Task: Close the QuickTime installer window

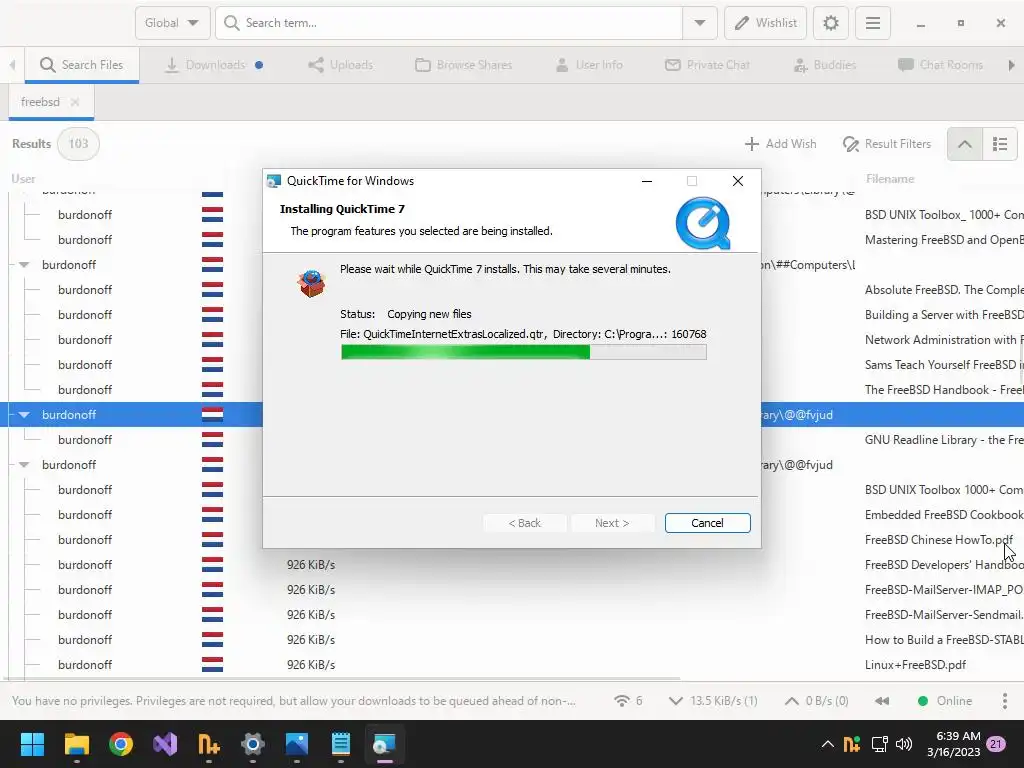Action: click(737, 181)
